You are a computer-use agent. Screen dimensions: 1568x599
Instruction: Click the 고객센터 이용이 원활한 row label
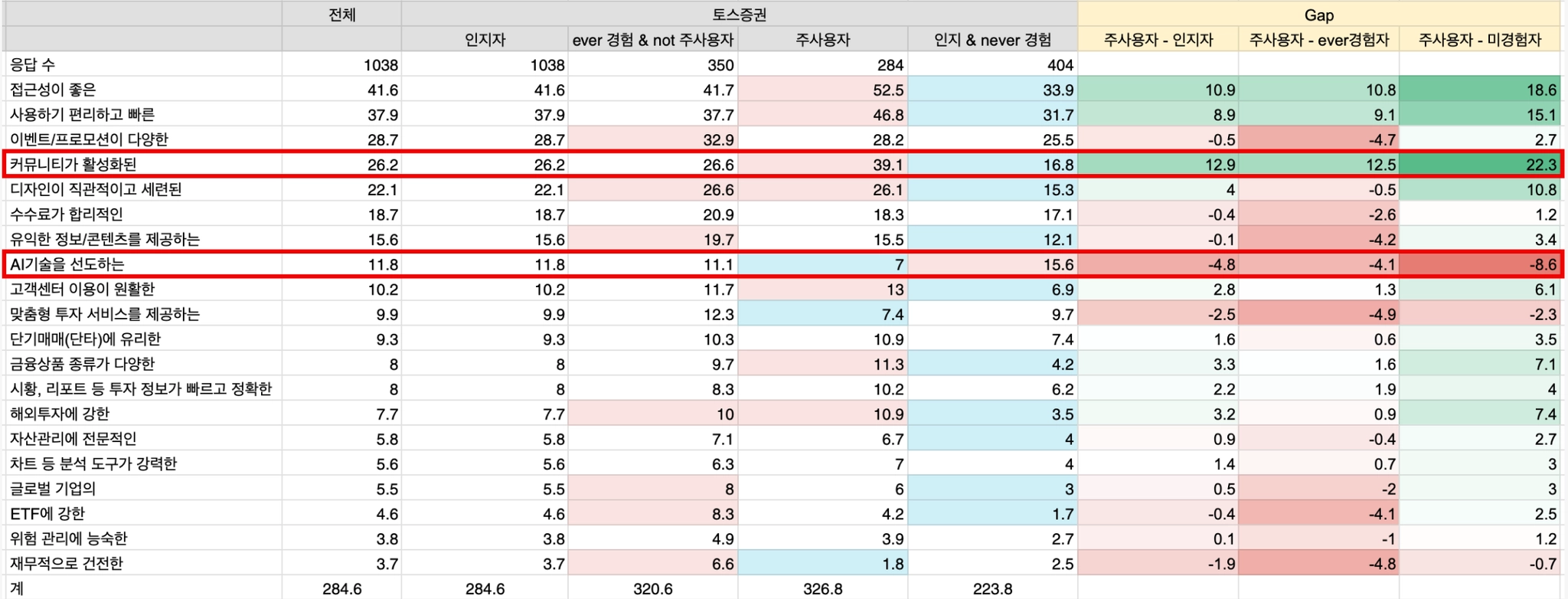click(82, 290)
